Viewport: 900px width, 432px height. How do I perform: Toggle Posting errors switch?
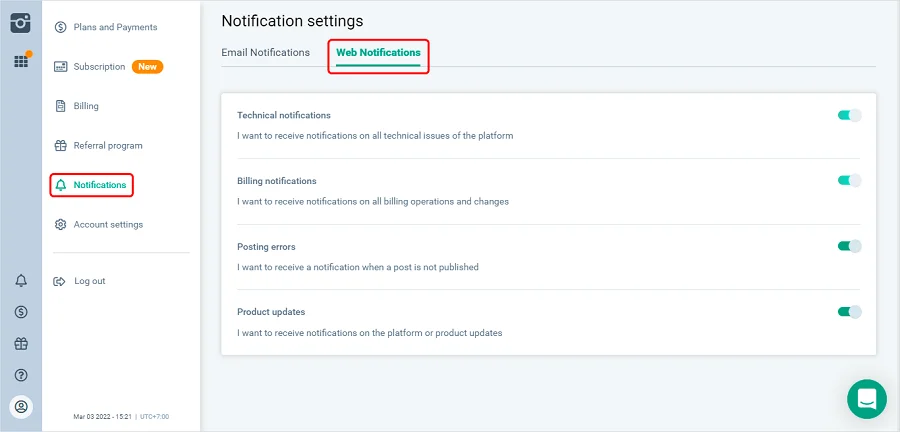849,246
